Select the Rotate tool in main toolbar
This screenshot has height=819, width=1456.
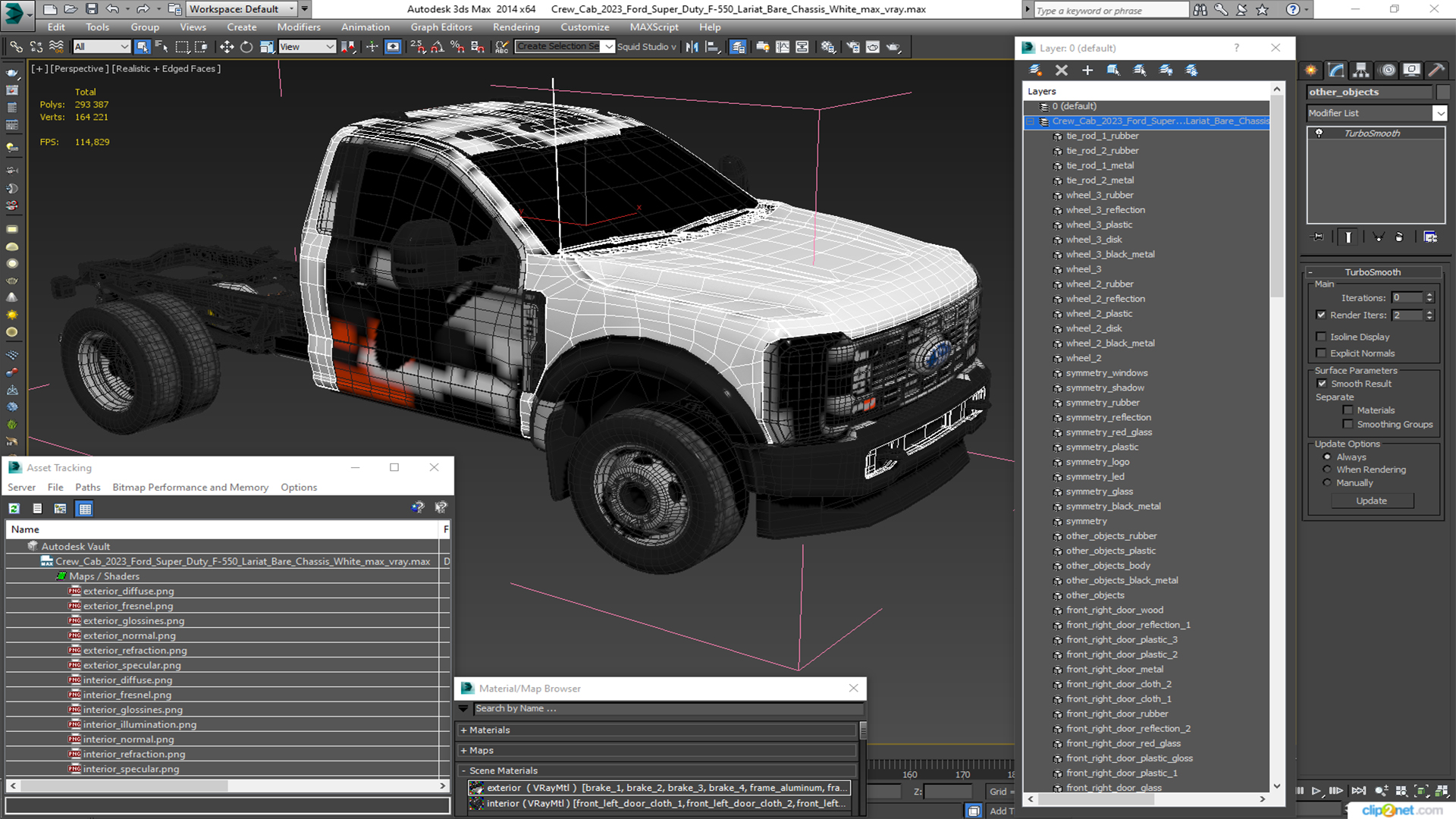(x=246, y=47)
